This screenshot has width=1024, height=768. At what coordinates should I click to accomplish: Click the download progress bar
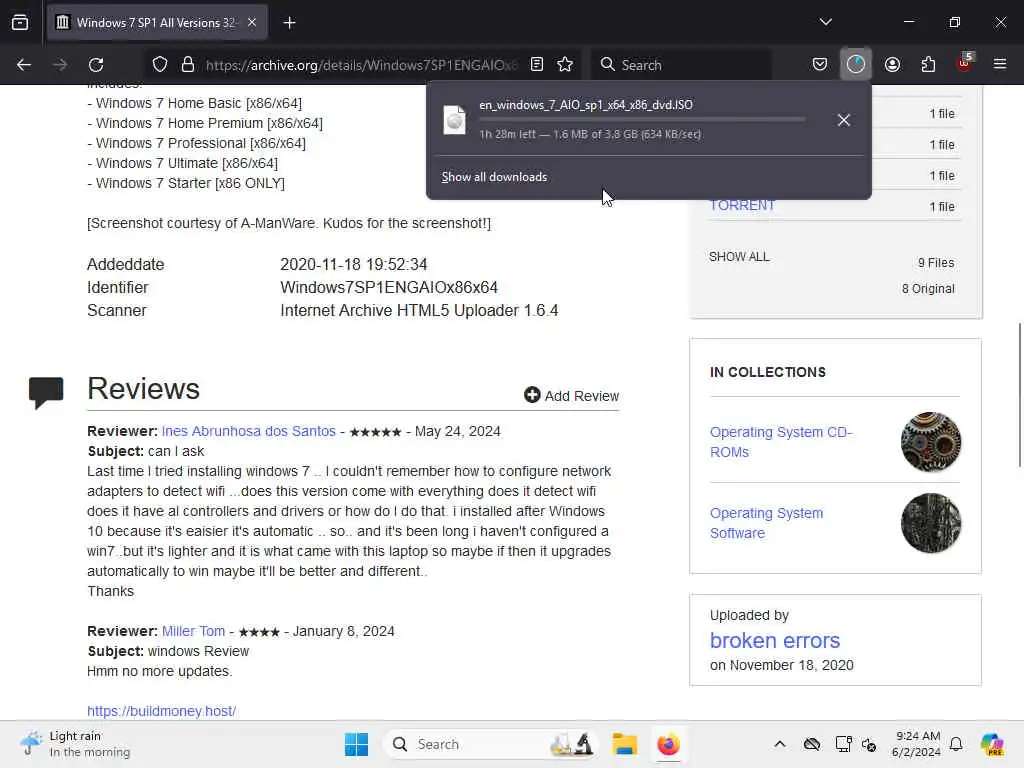pyautogui.click(x=642, y=120)
